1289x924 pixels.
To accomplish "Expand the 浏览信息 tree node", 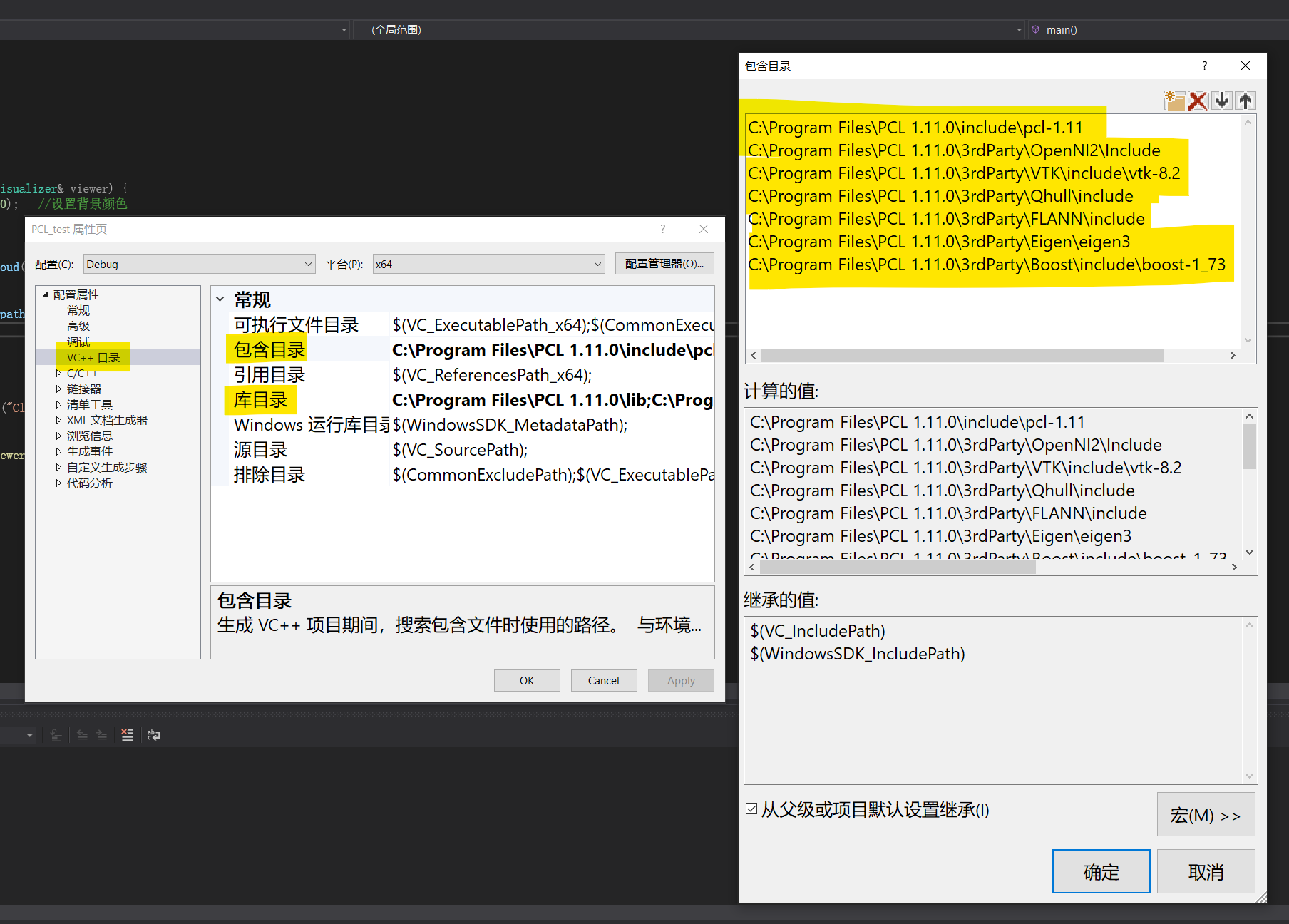I will [58, 436].
